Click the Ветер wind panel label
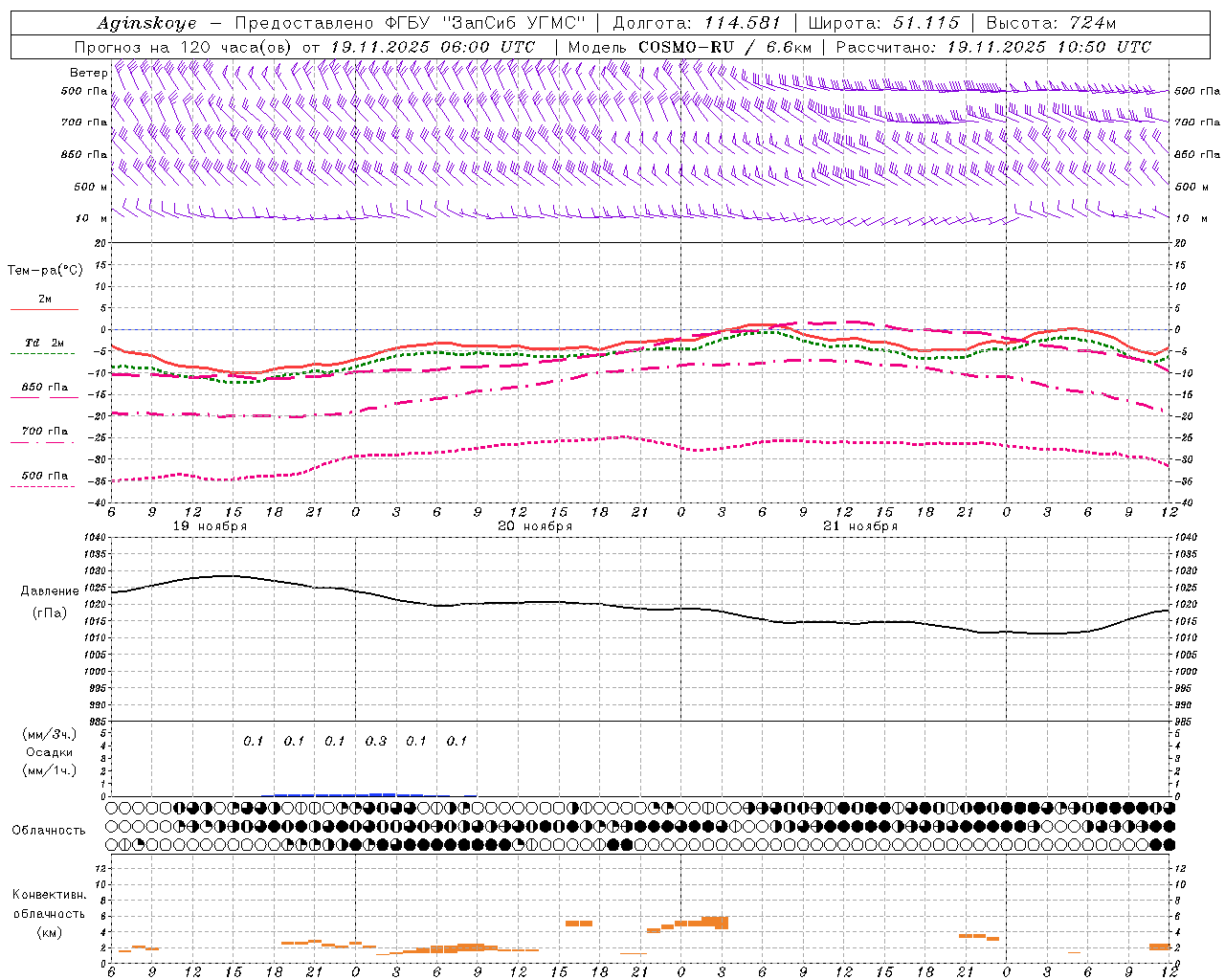The width and height of the screenshot is (1225, 980). tap(88, 73)
